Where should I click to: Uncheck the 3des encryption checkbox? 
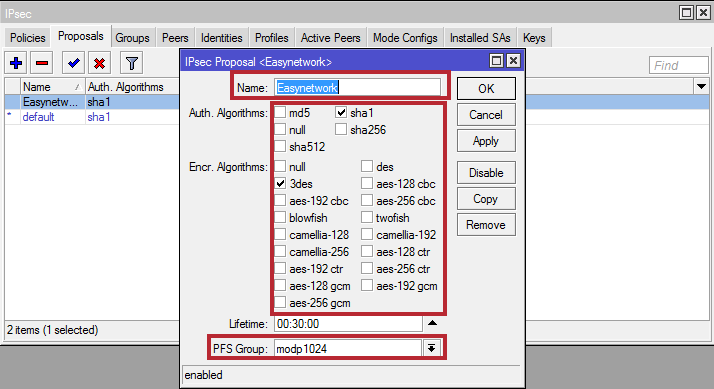click(280, 184)
